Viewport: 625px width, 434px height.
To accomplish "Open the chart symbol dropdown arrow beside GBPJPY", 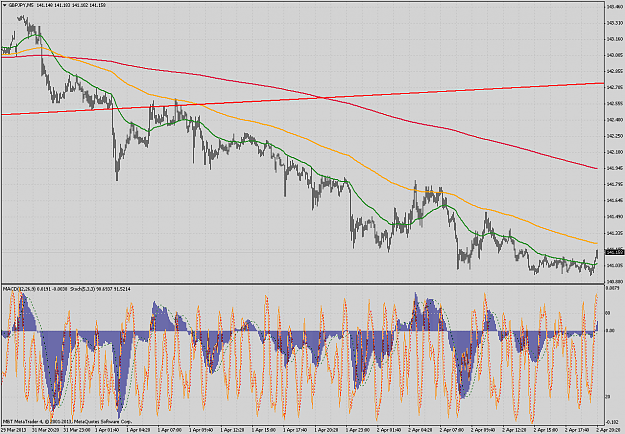I will tap(5, 5).
